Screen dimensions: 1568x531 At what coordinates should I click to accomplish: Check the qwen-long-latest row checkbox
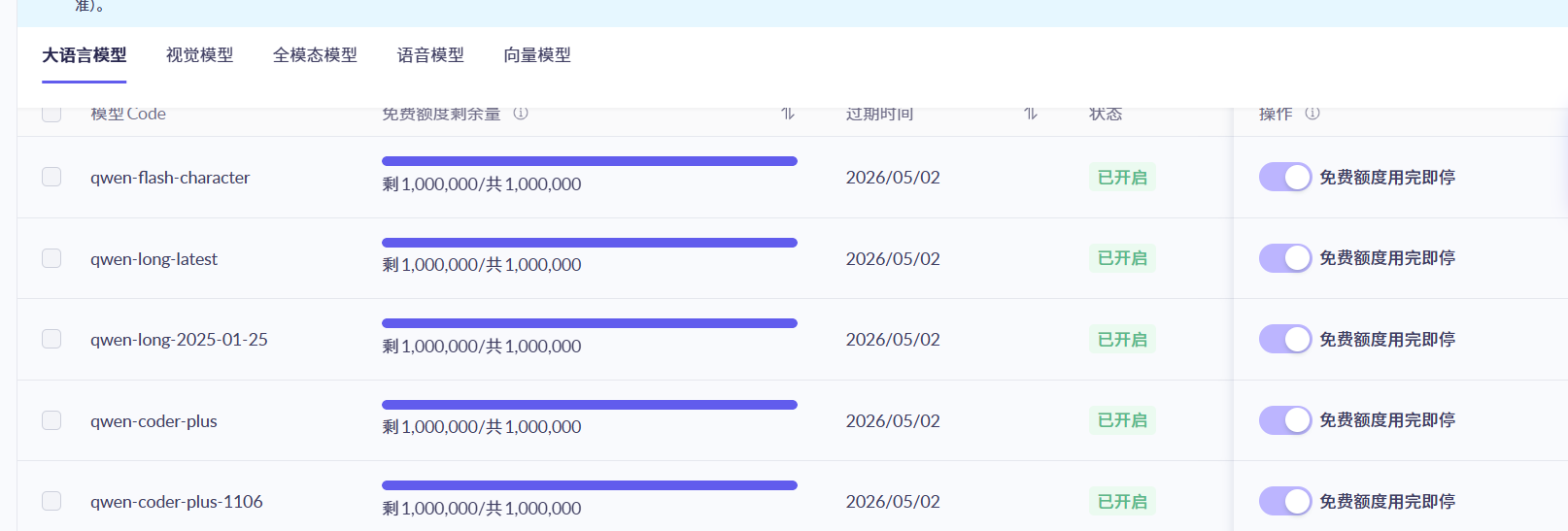click(51, 258)
